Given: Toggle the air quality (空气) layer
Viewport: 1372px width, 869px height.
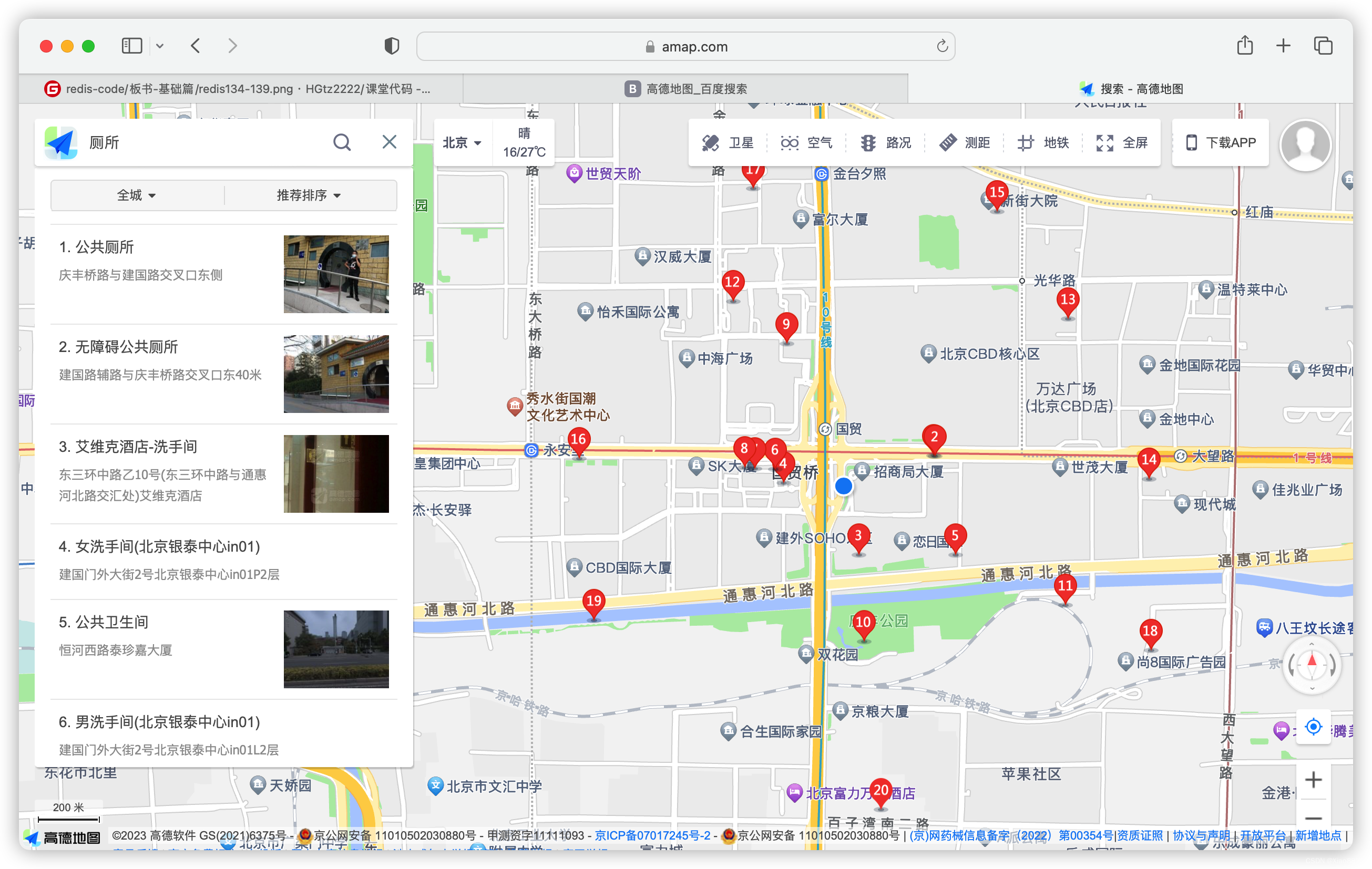Looking at the screenshot, I should coord(806,142).
